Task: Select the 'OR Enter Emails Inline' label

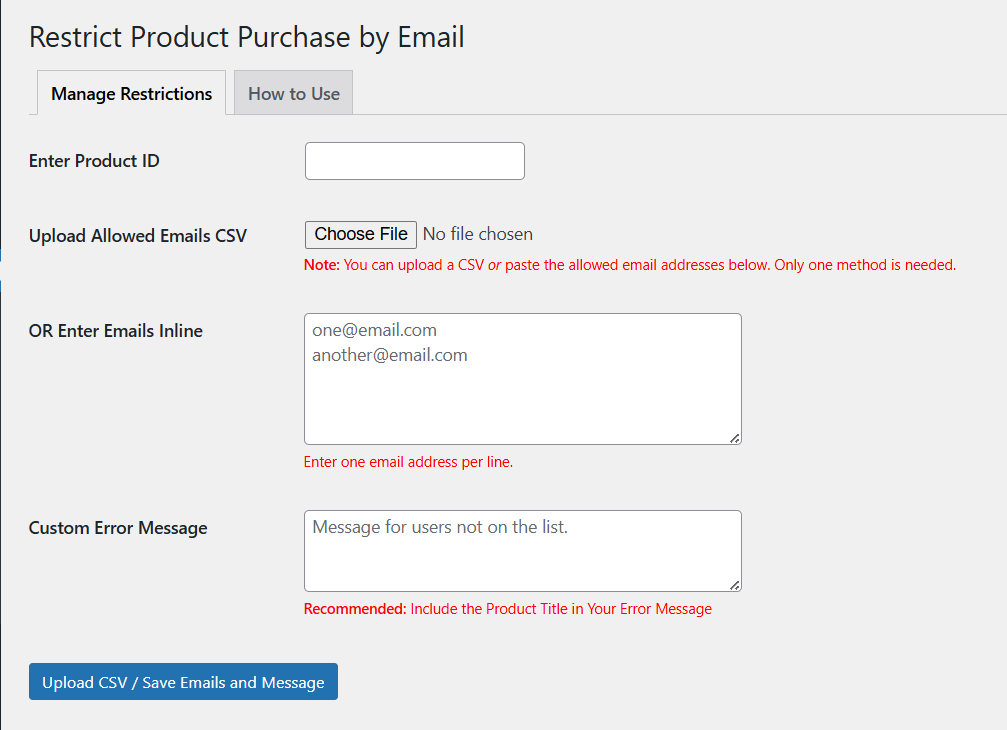Action: (116, 331)
